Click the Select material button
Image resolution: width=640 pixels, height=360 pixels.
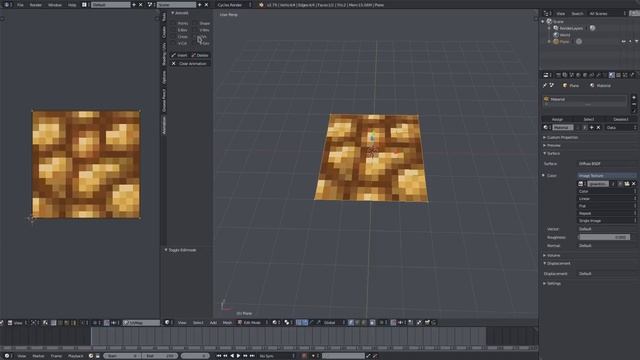click(x=589, y=119)
